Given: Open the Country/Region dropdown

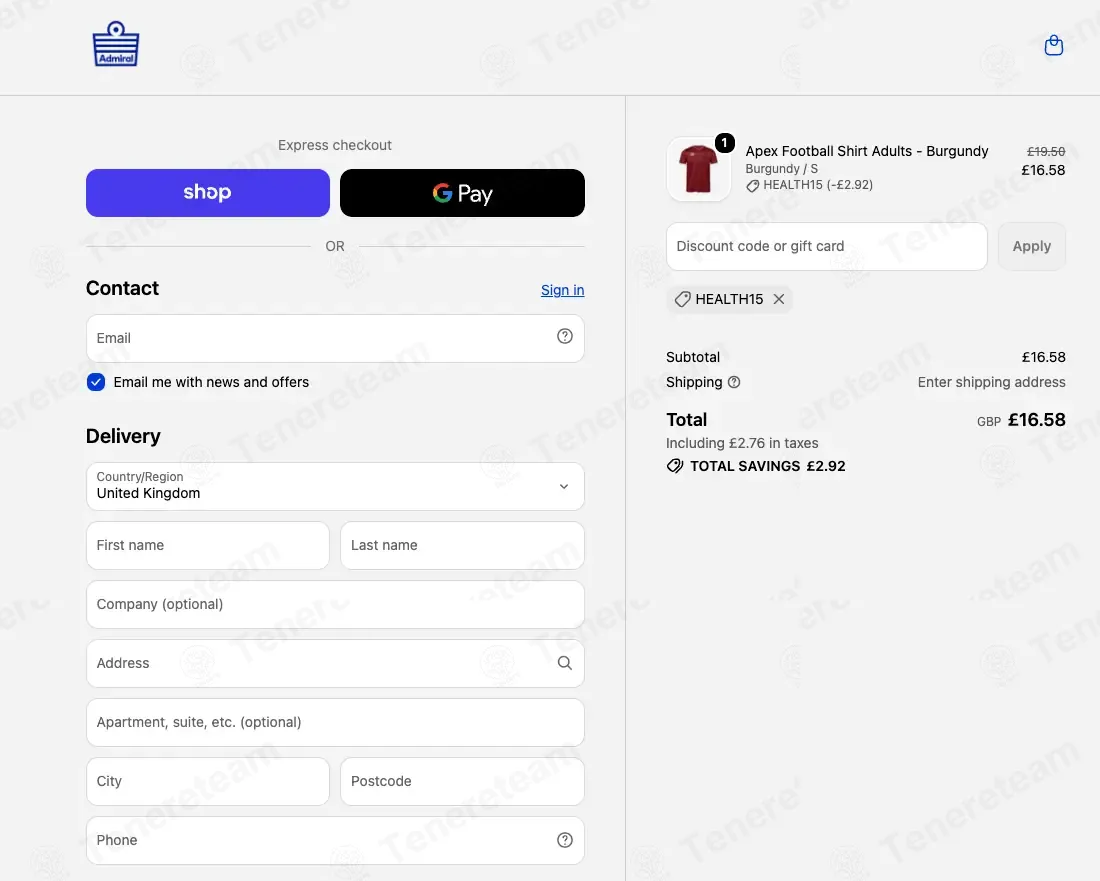Looking at the screenshot, I should click(x=335, y=487).
